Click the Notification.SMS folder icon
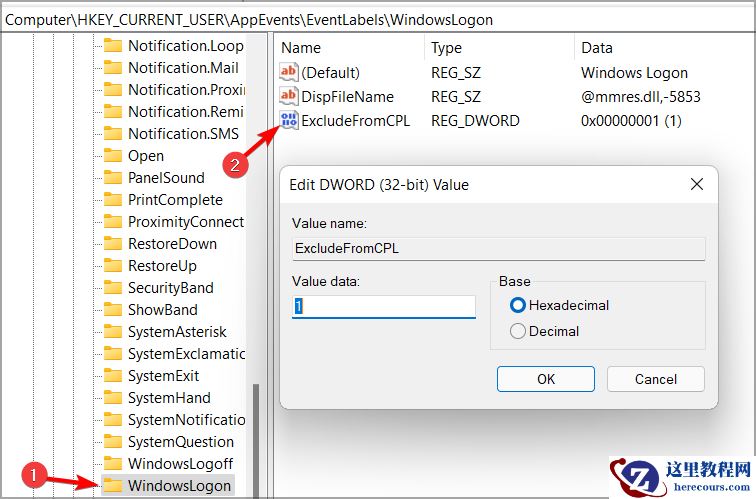The height and width of the screenshot is (499, 756). tap(113, 134)
